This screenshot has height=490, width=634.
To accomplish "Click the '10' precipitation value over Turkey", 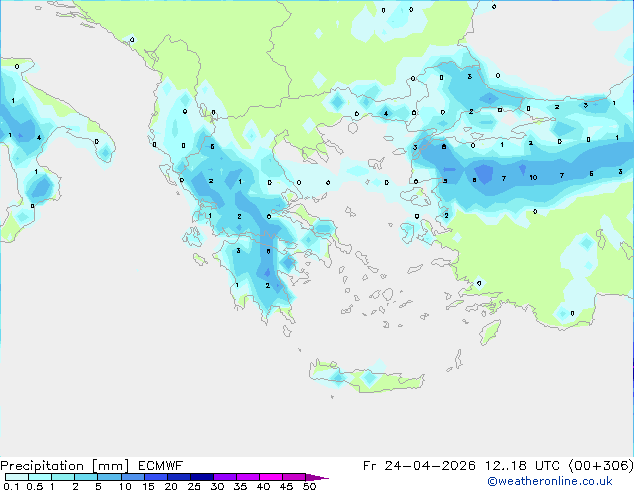I will pos(533,177).
